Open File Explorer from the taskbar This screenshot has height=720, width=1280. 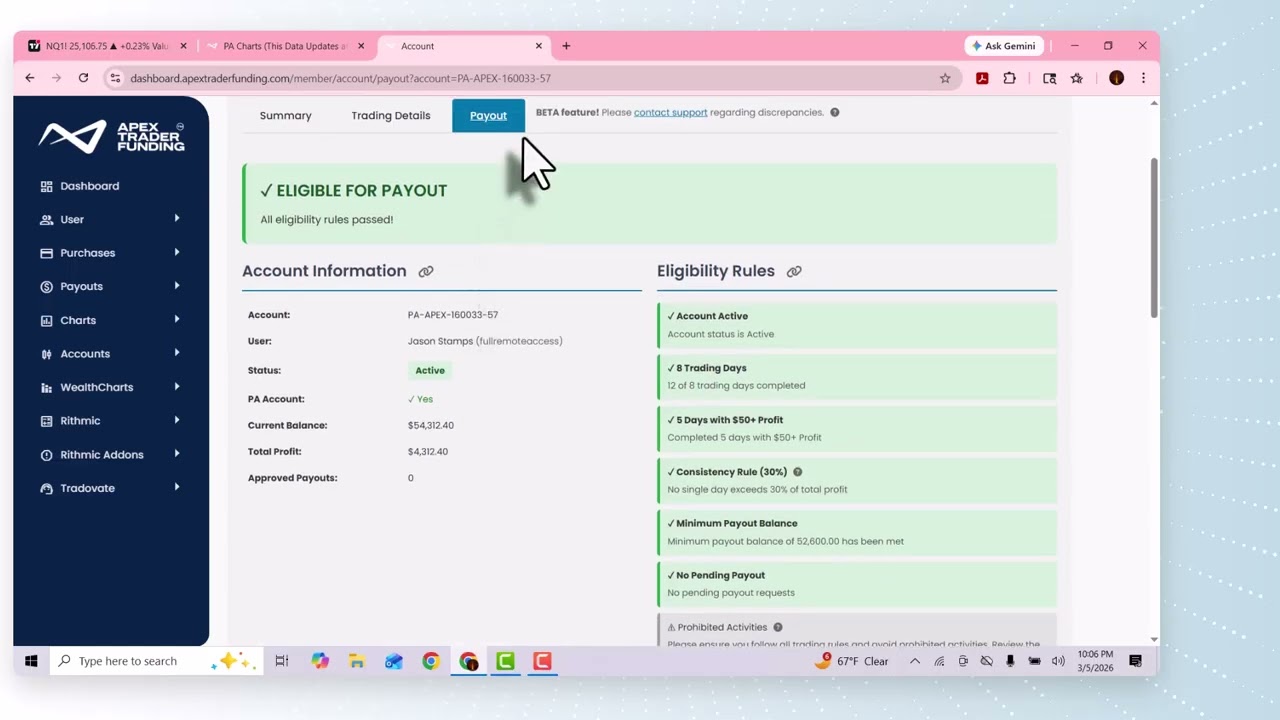point(357,661)
